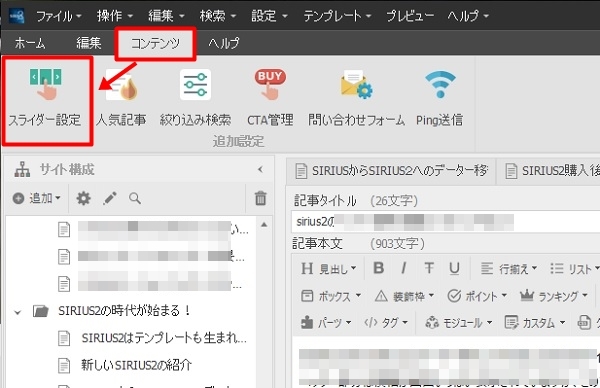Open the 設定 menu
The width and height of the screenshot is (600, 388).
(269, 16)
